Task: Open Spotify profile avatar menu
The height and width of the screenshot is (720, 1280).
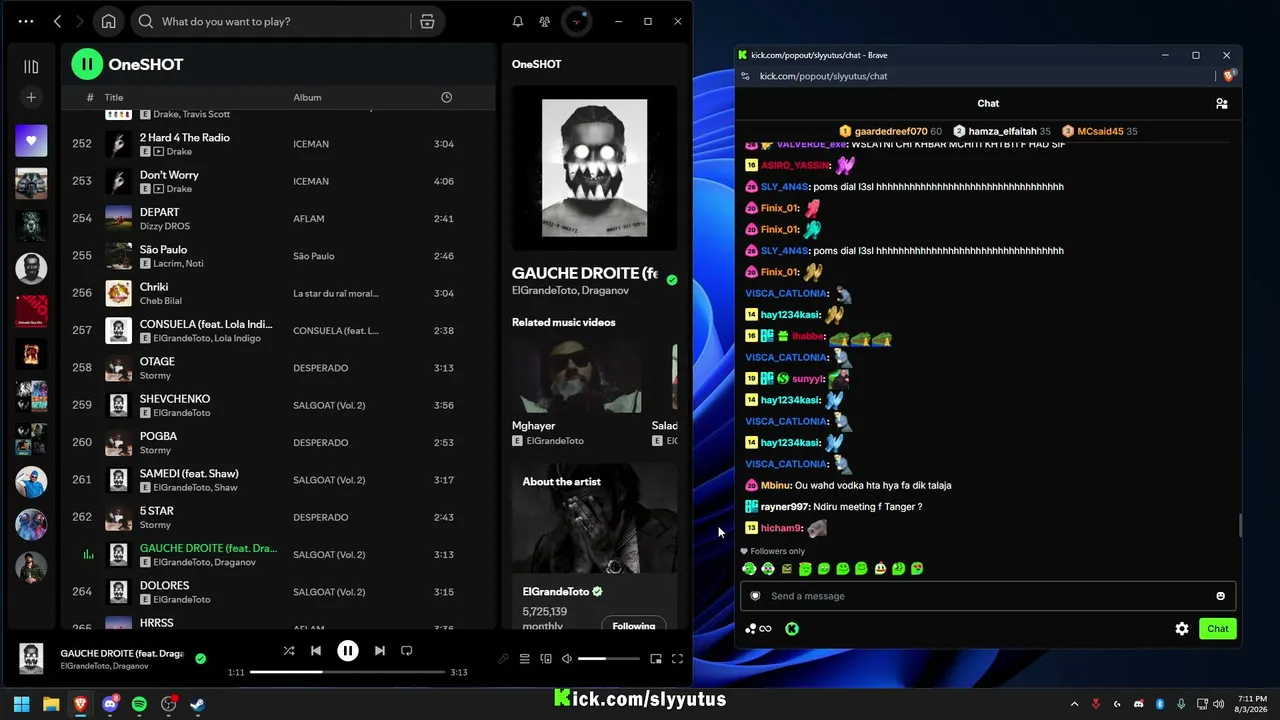Action: point(577,21)
